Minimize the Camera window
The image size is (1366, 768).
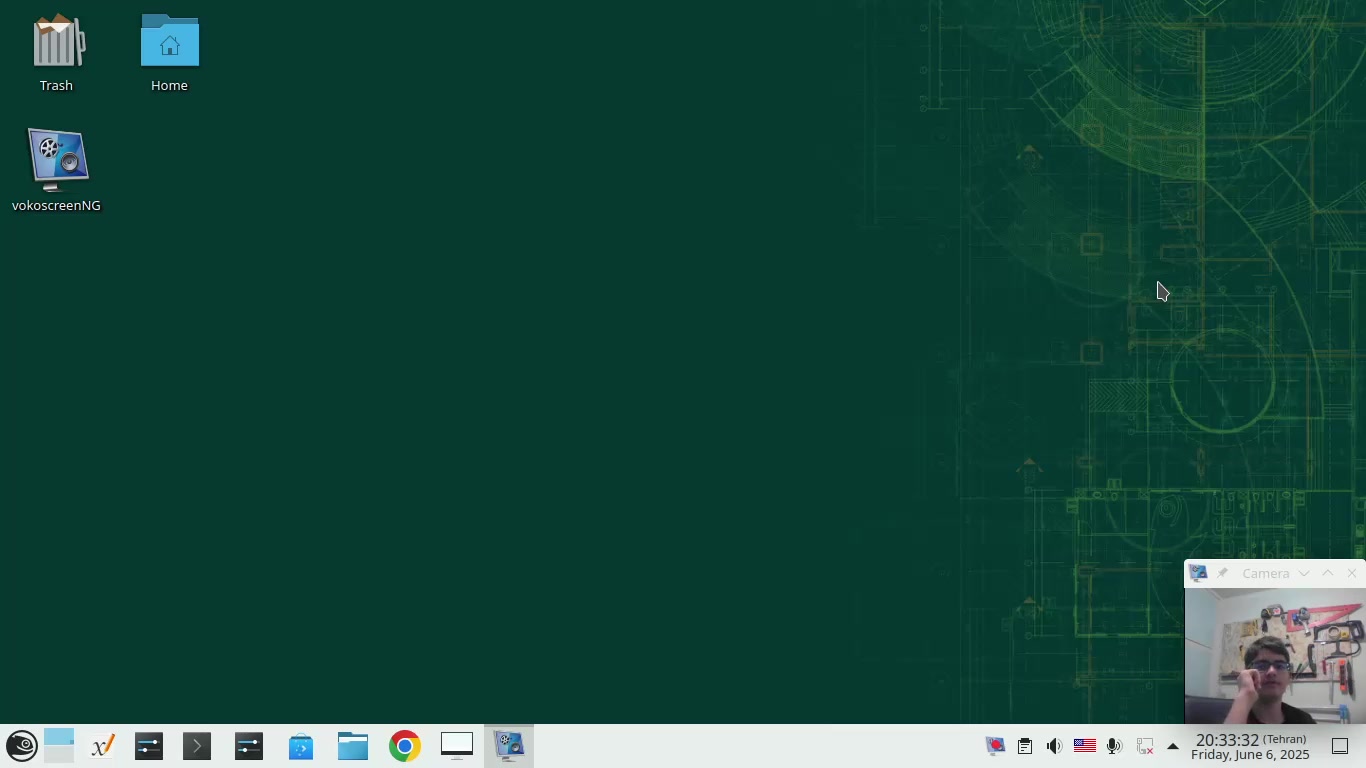pos(1304,573)
